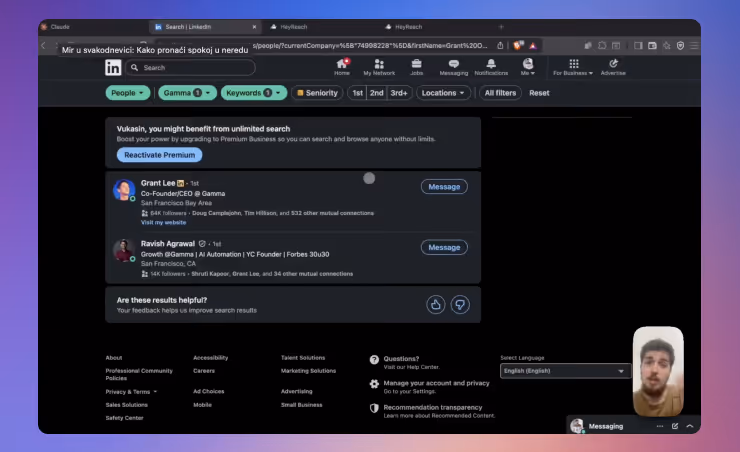Click into the LinkedIn search field
The height and width of the screenshot is (452, 740).
[191, 67]
